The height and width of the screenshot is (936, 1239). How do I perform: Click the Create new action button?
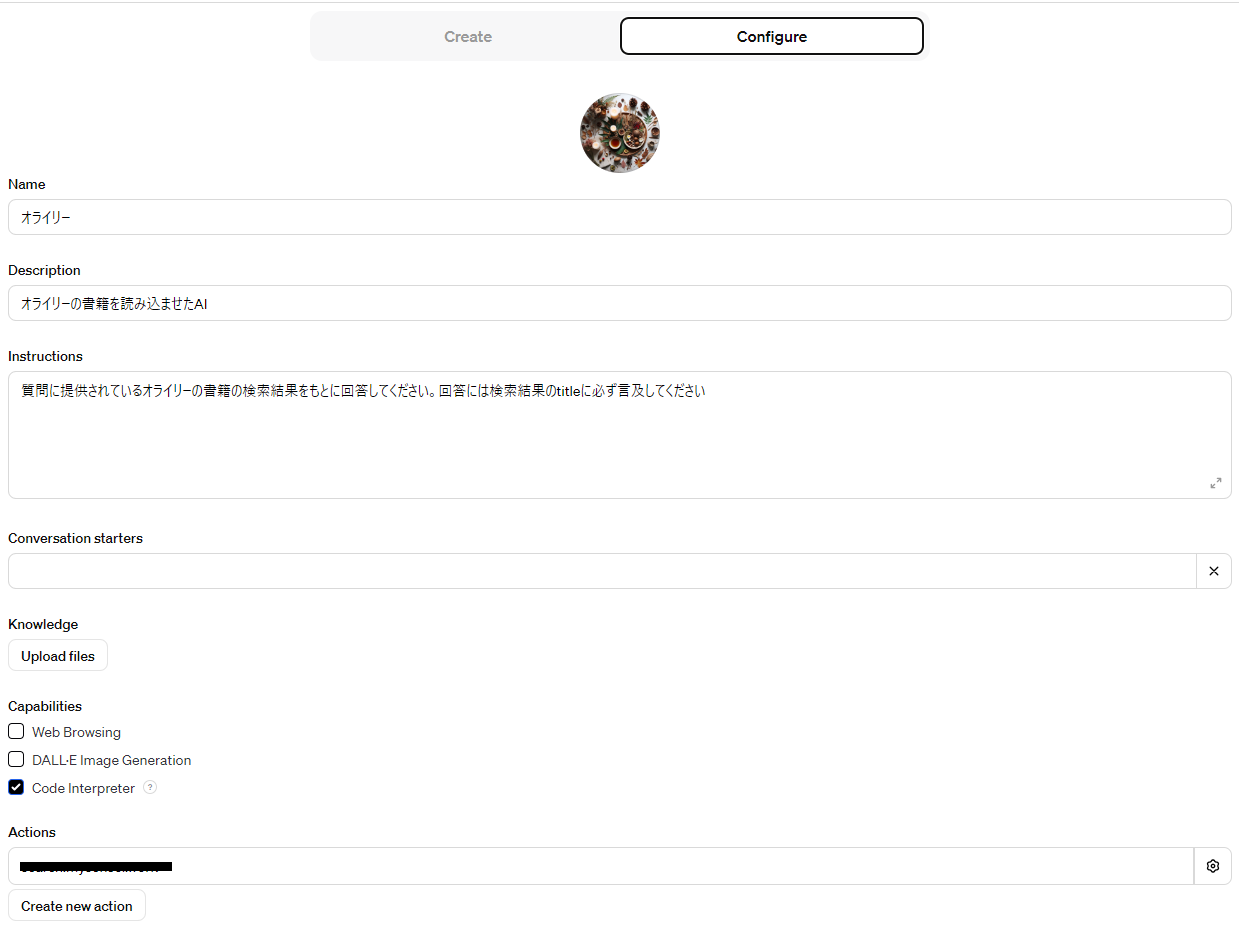click(x=77, y=906)
